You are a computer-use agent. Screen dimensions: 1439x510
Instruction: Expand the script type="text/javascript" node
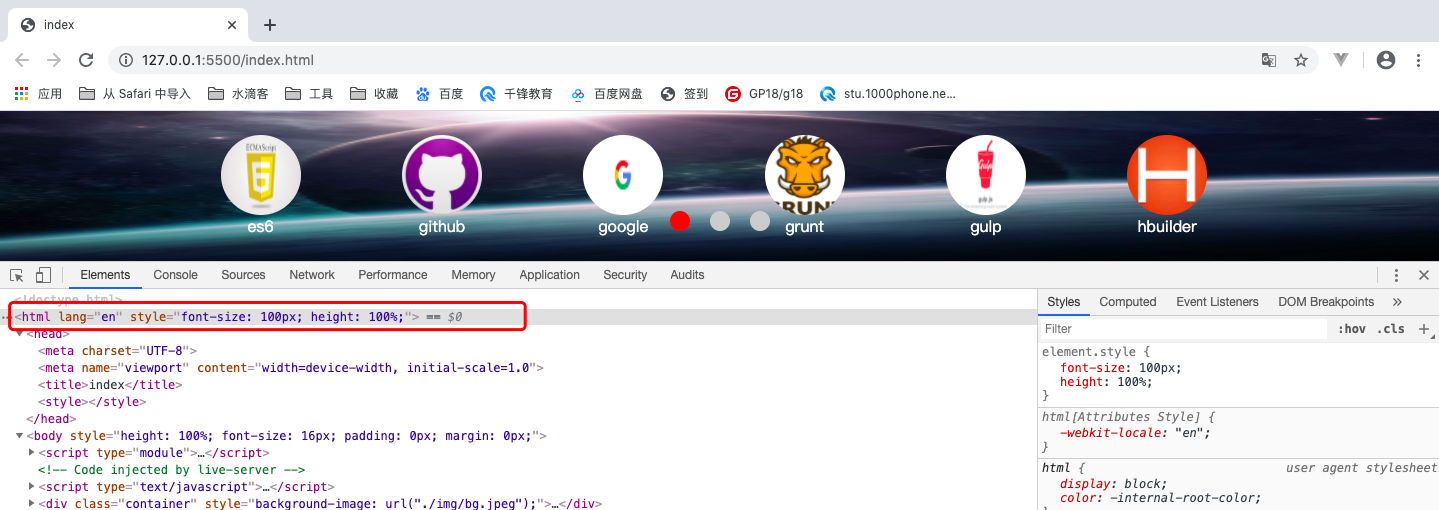coord(31,487)
